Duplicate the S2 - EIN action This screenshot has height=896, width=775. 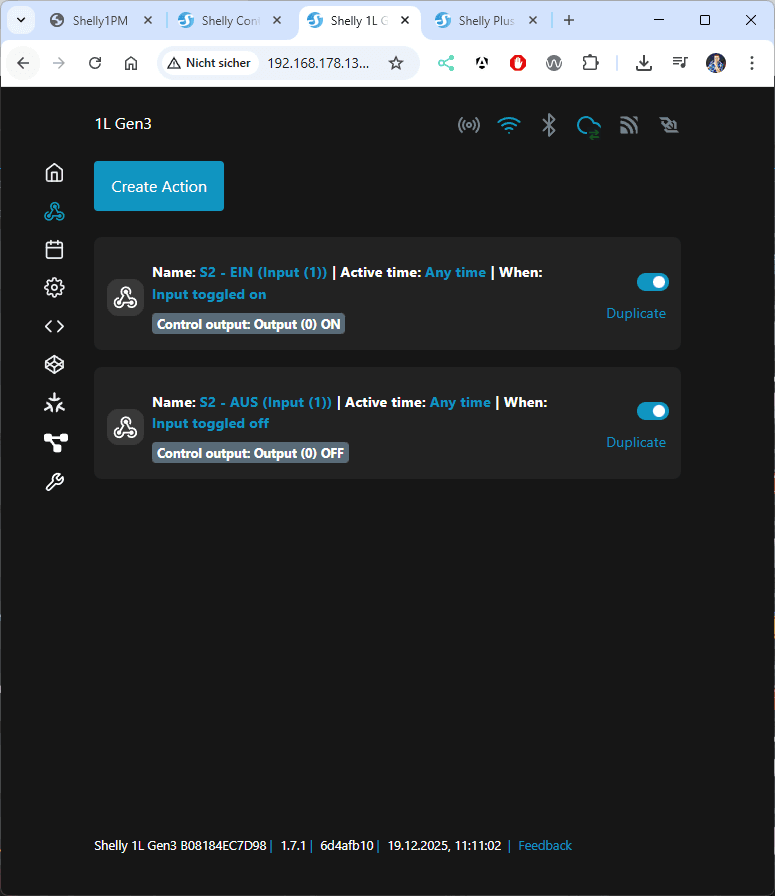tap(635, 313)
